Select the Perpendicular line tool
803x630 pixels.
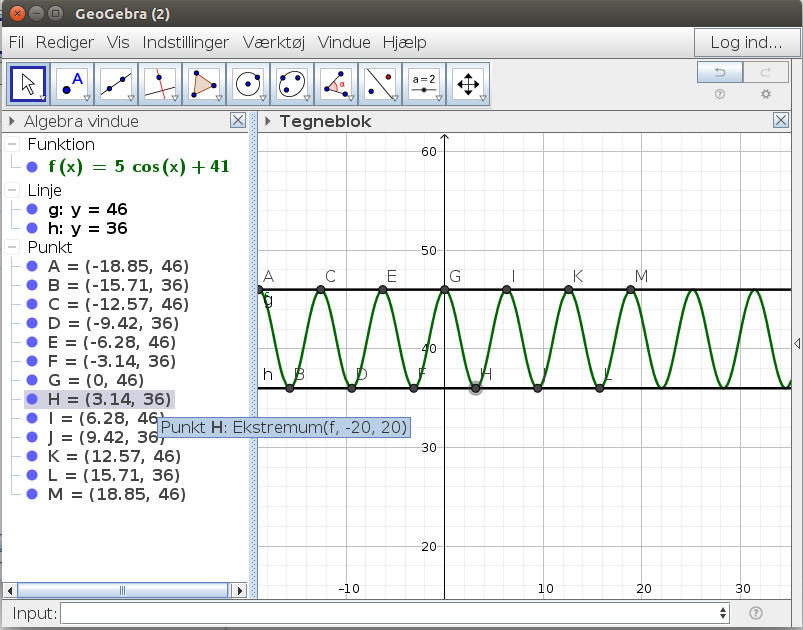point(160,84)
